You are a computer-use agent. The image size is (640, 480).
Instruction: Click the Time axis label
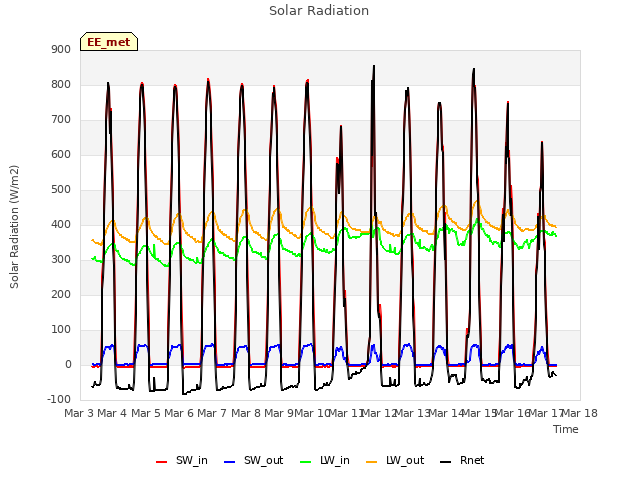pyautogui.click(x=566, y=429)
